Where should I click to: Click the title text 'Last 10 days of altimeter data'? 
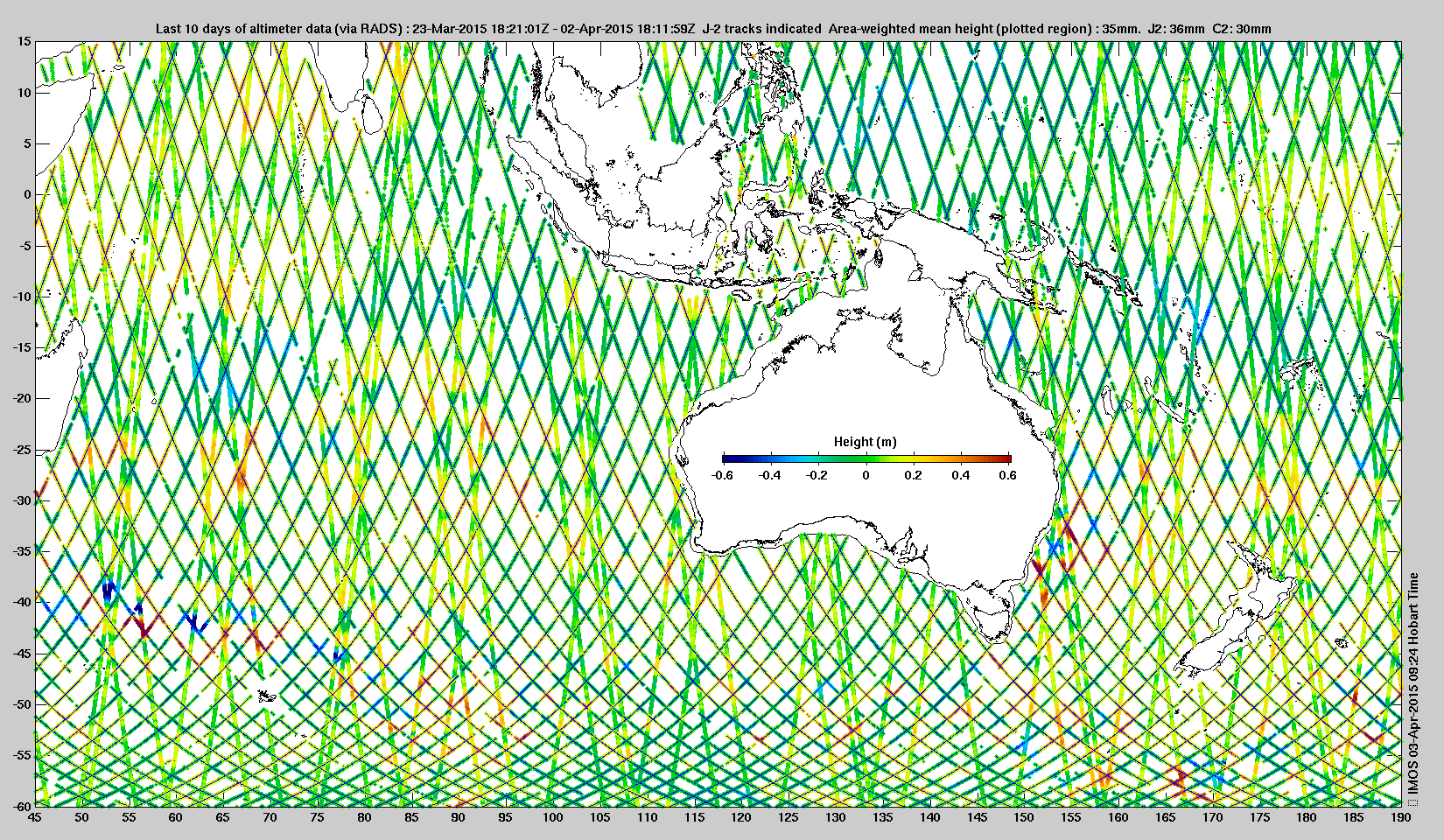[x=242, y=29]
